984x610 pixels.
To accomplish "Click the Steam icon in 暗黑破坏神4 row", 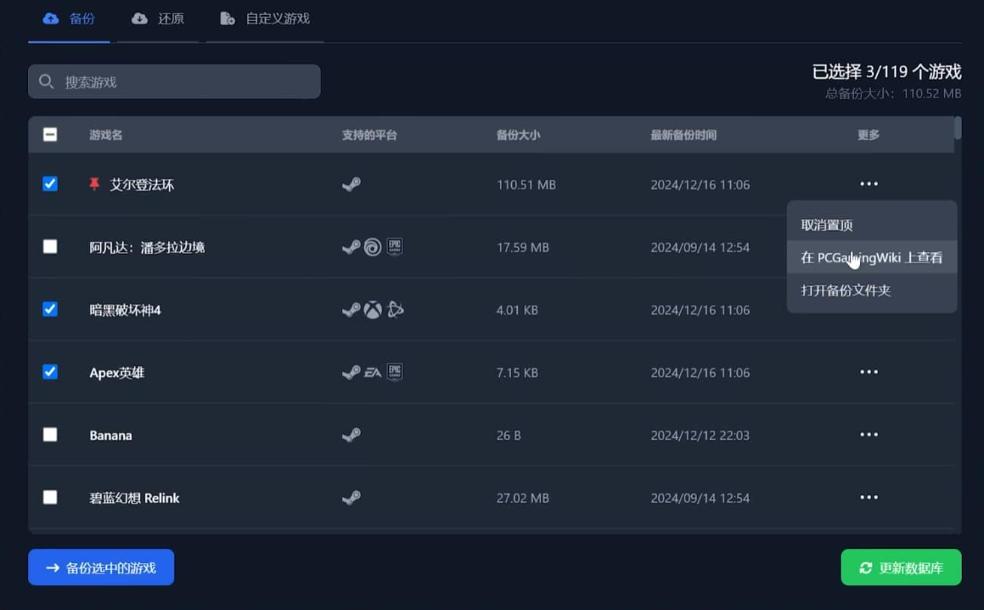I will 351,310.
